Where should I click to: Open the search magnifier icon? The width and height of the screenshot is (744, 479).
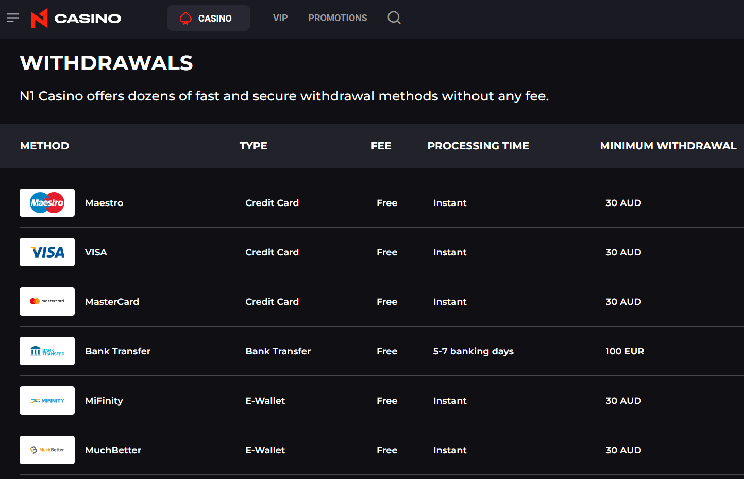coord(394,18)
